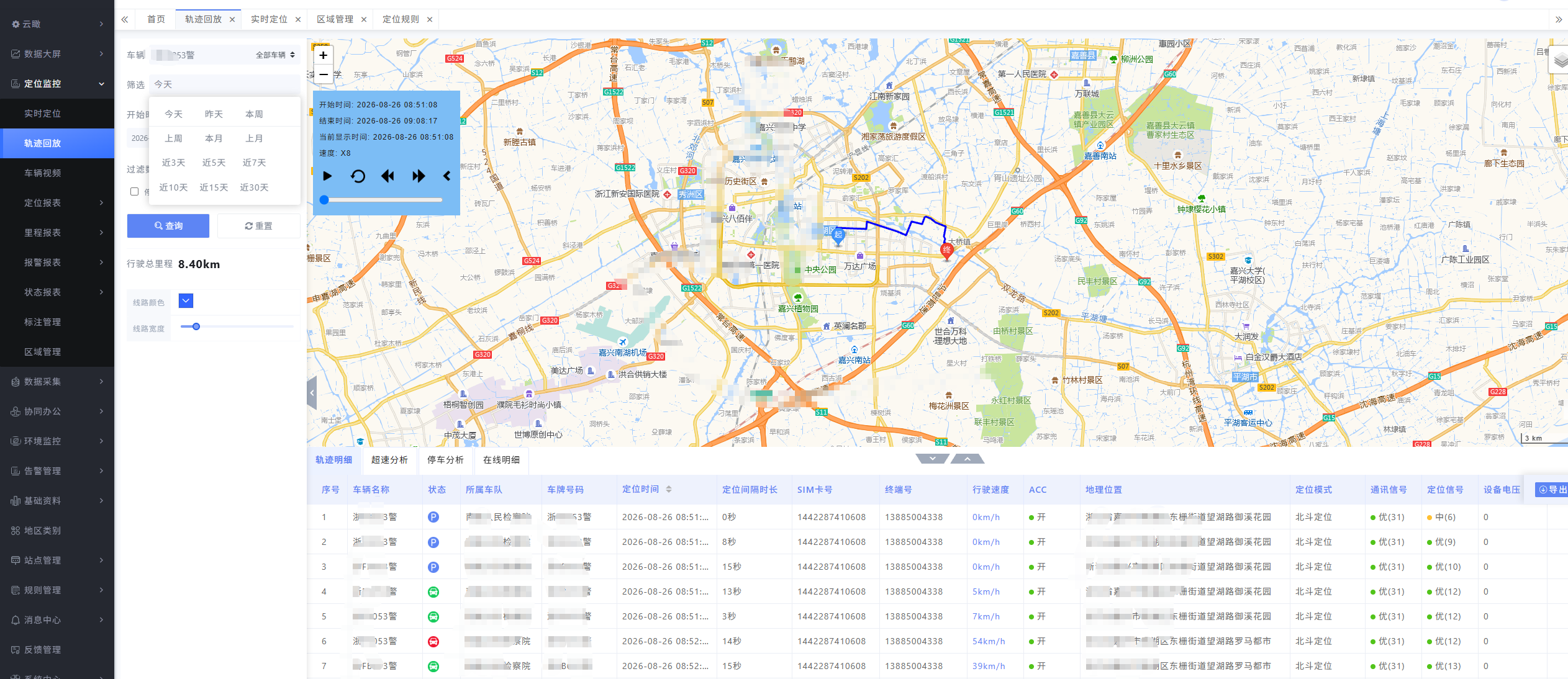Viewport: 1568px width, 679px height.
Task: Click the 查询 button
Action: pos(168,226)
